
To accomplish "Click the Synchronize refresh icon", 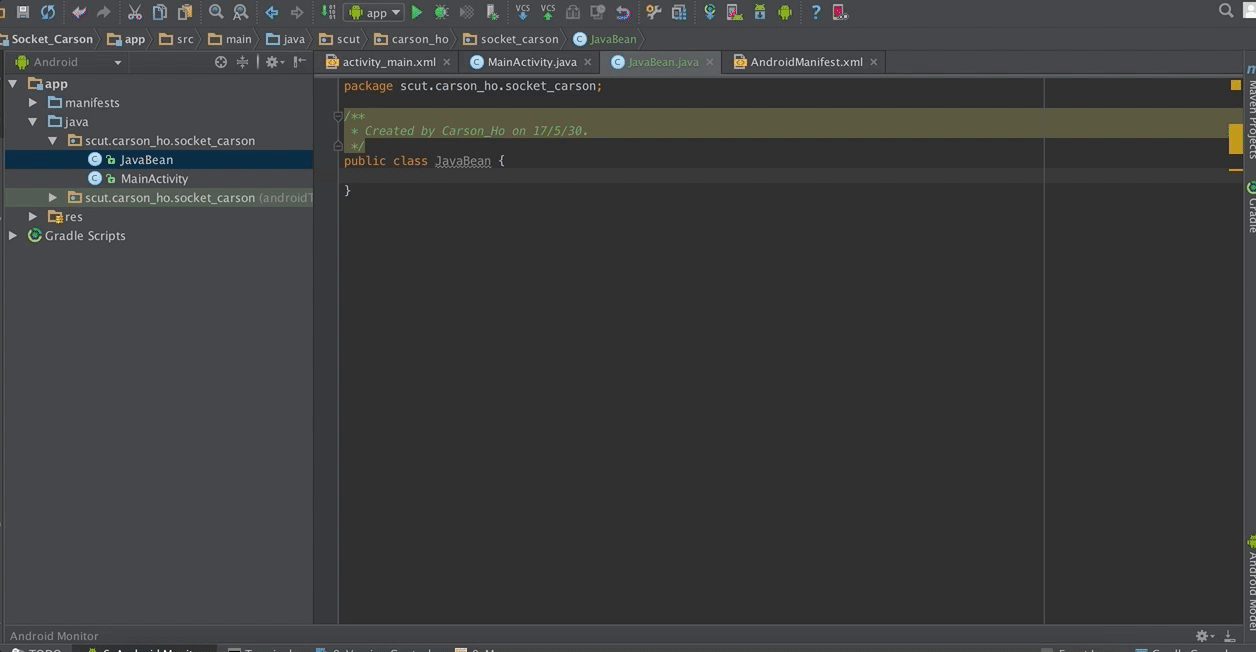I will pyautogui.click(x=47, y=12).
